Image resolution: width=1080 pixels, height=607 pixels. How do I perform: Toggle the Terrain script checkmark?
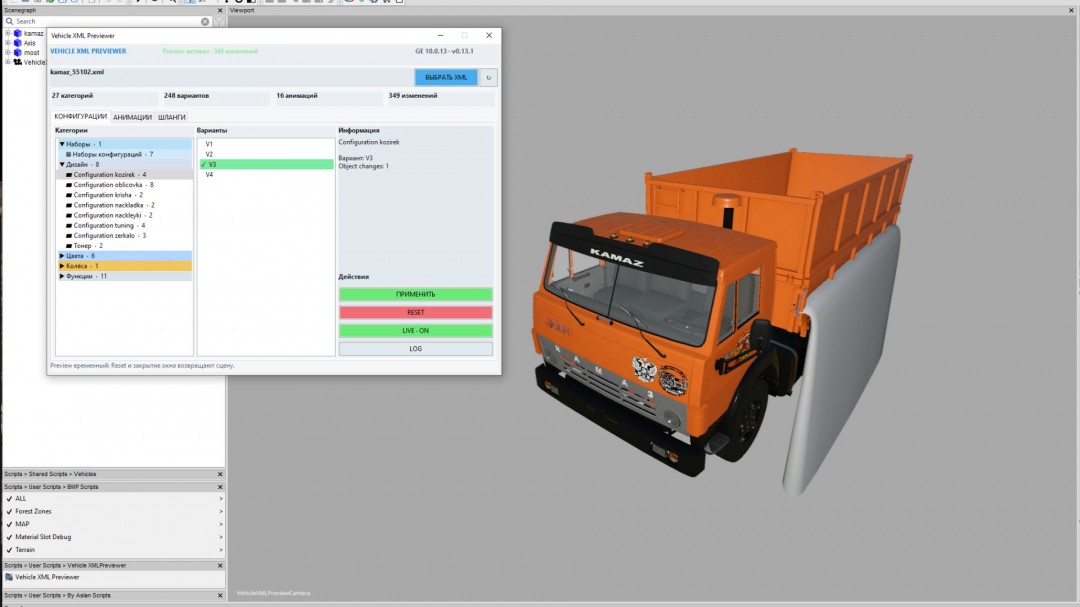tap(9, 550)
